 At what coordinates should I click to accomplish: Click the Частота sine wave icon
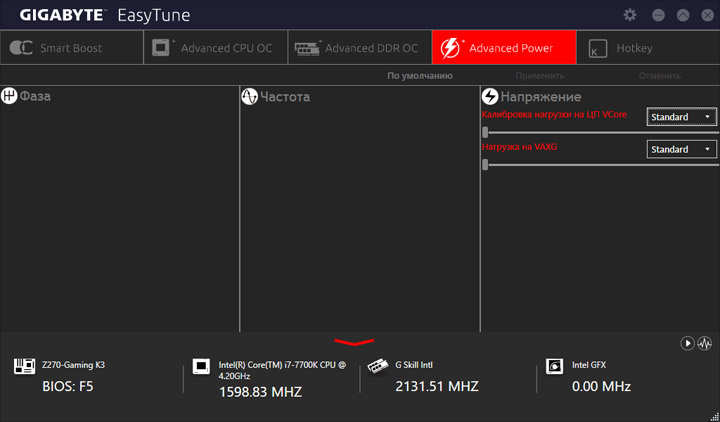pyautogui.click(x=249, y=96)
